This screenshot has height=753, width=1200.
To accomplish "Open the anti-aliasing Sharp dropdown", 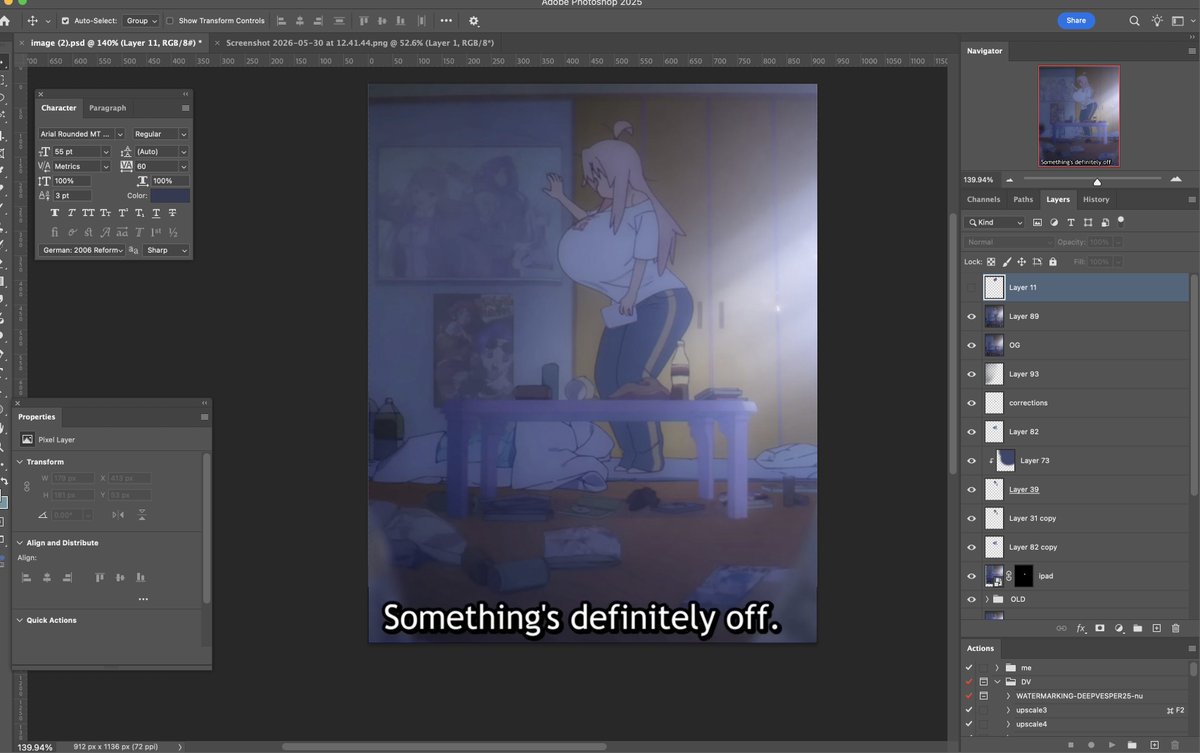I will point(166,250).
